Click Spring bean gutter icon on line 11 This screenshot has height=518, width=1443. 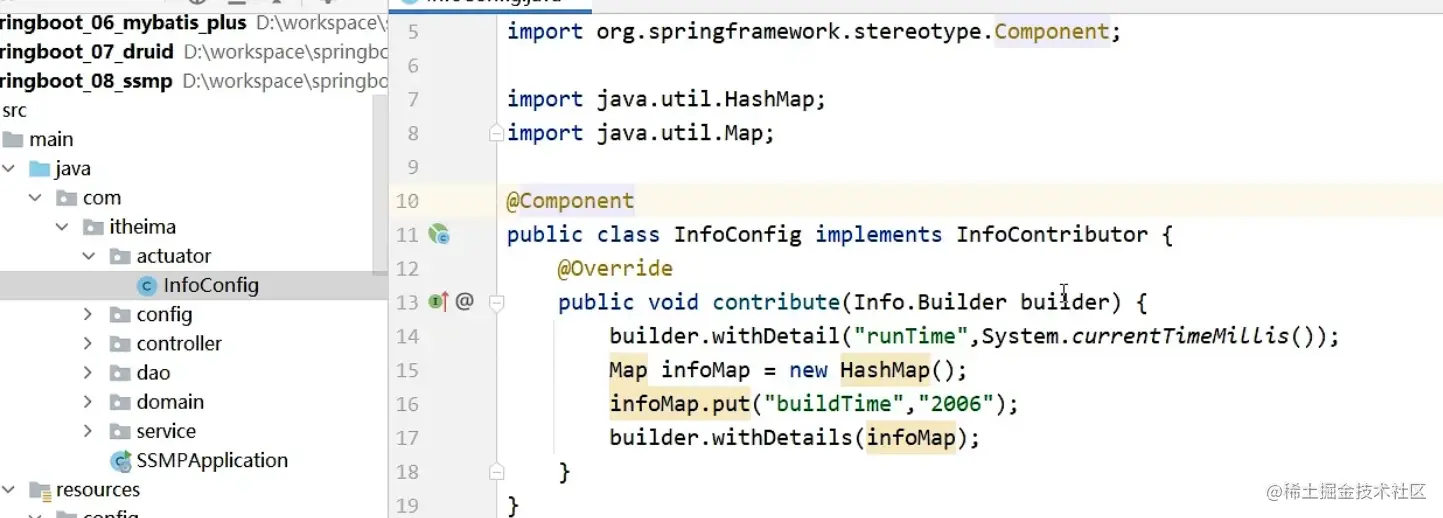pos(439,235)
